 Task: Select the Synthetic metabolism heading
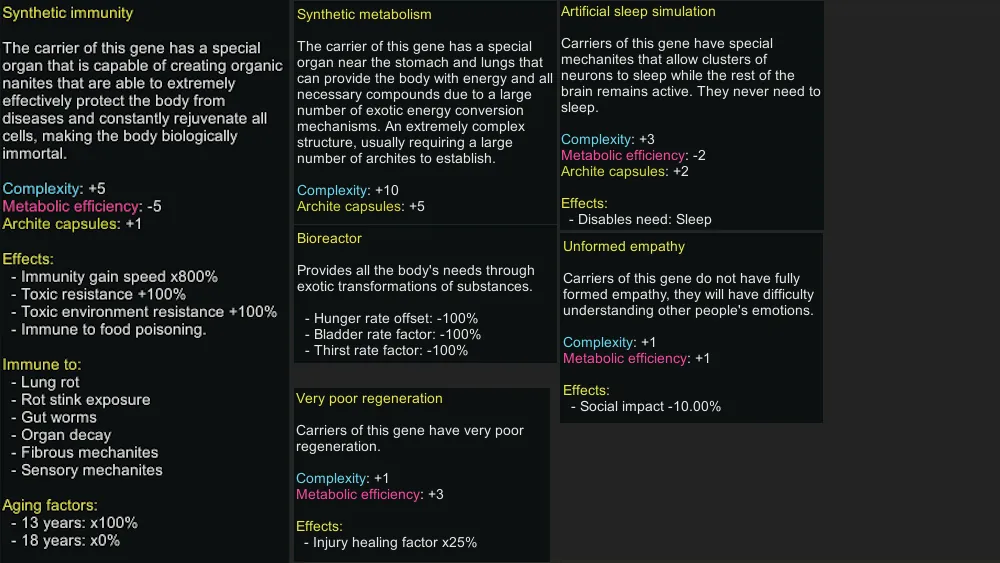(364, 15)
